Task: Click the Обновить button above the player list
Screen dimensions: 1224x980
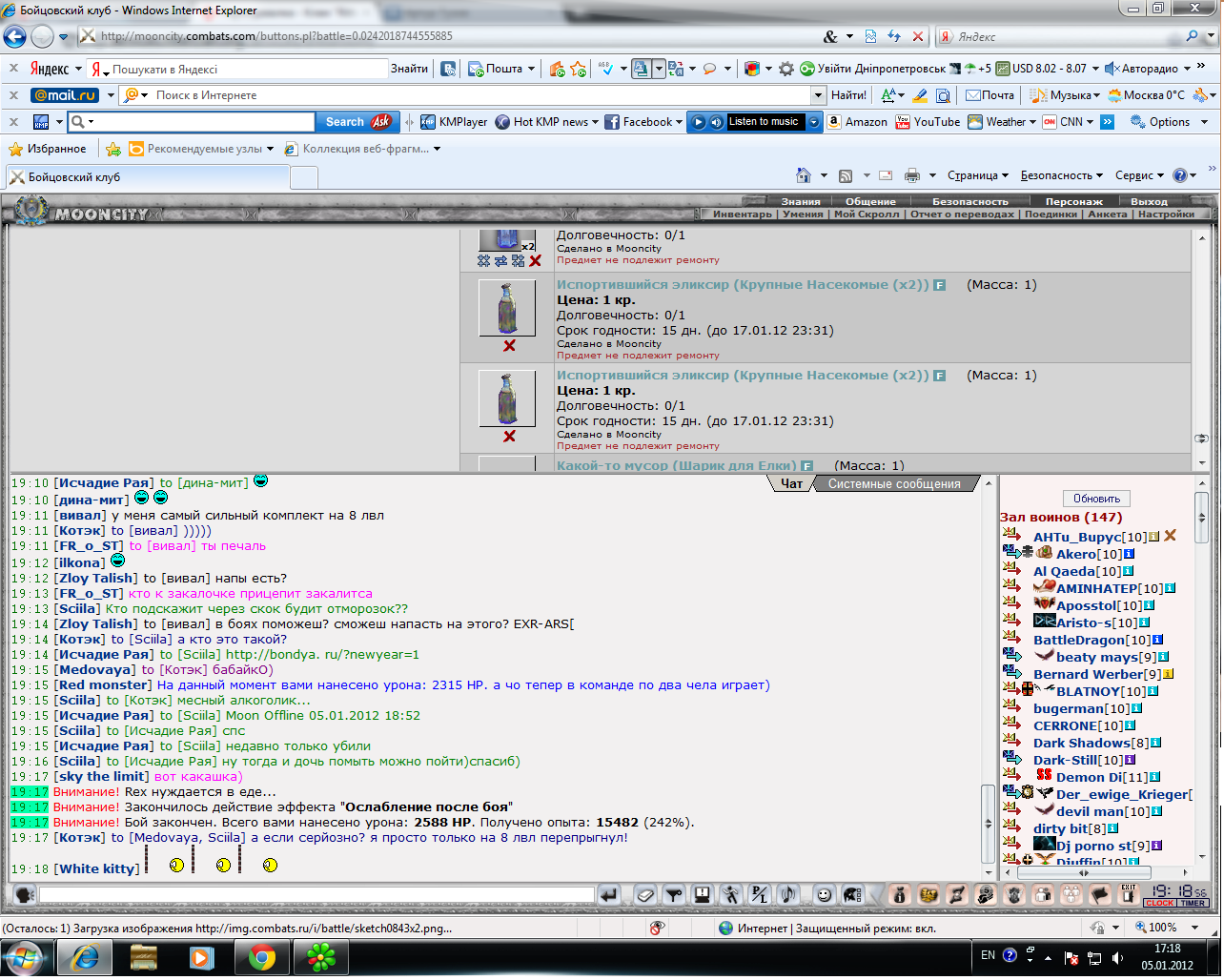Action: 1096,499
